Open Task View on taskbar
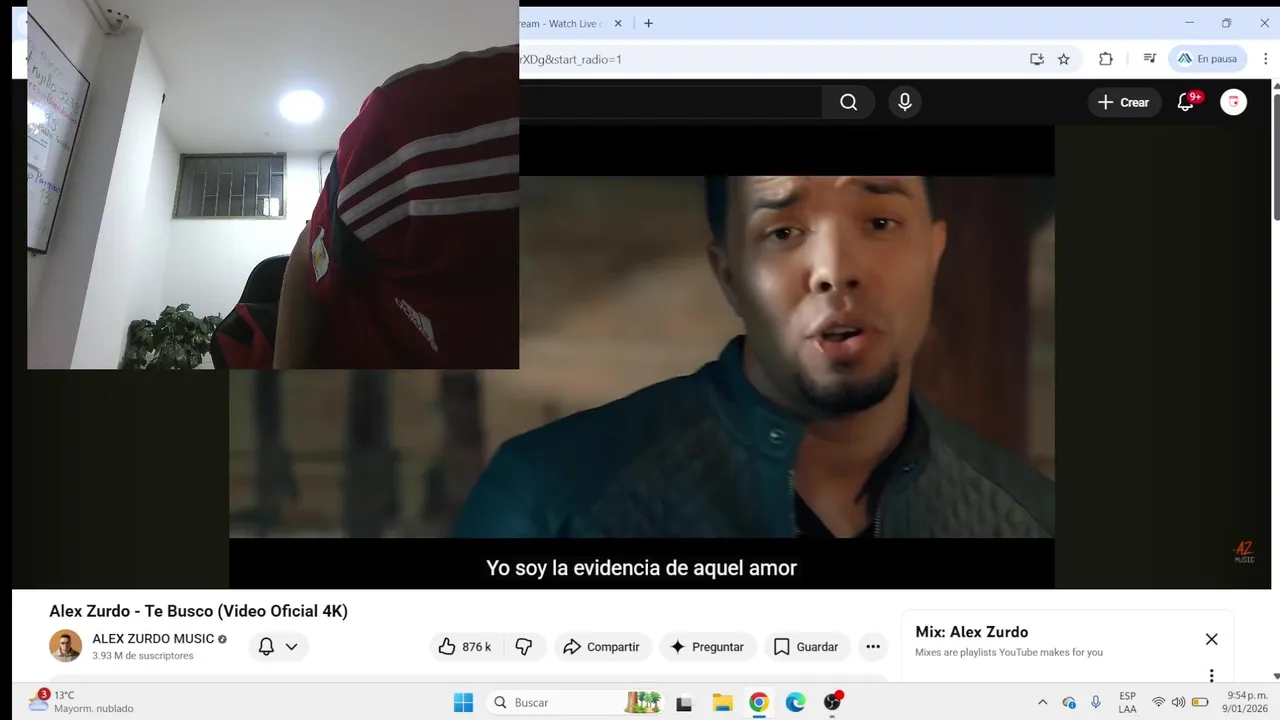The height and width of the screenshot is (720, 1280). point(684,703)
